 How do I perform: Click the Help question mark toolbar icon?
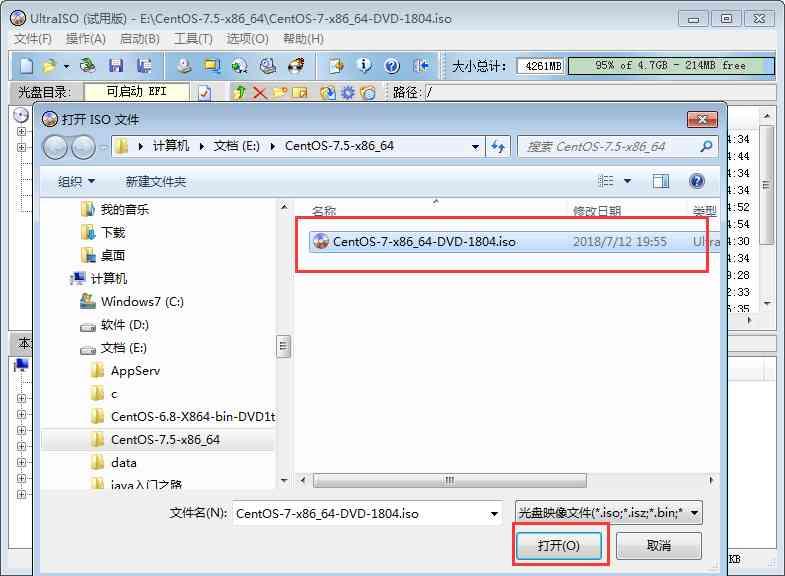tap(392, 66)
